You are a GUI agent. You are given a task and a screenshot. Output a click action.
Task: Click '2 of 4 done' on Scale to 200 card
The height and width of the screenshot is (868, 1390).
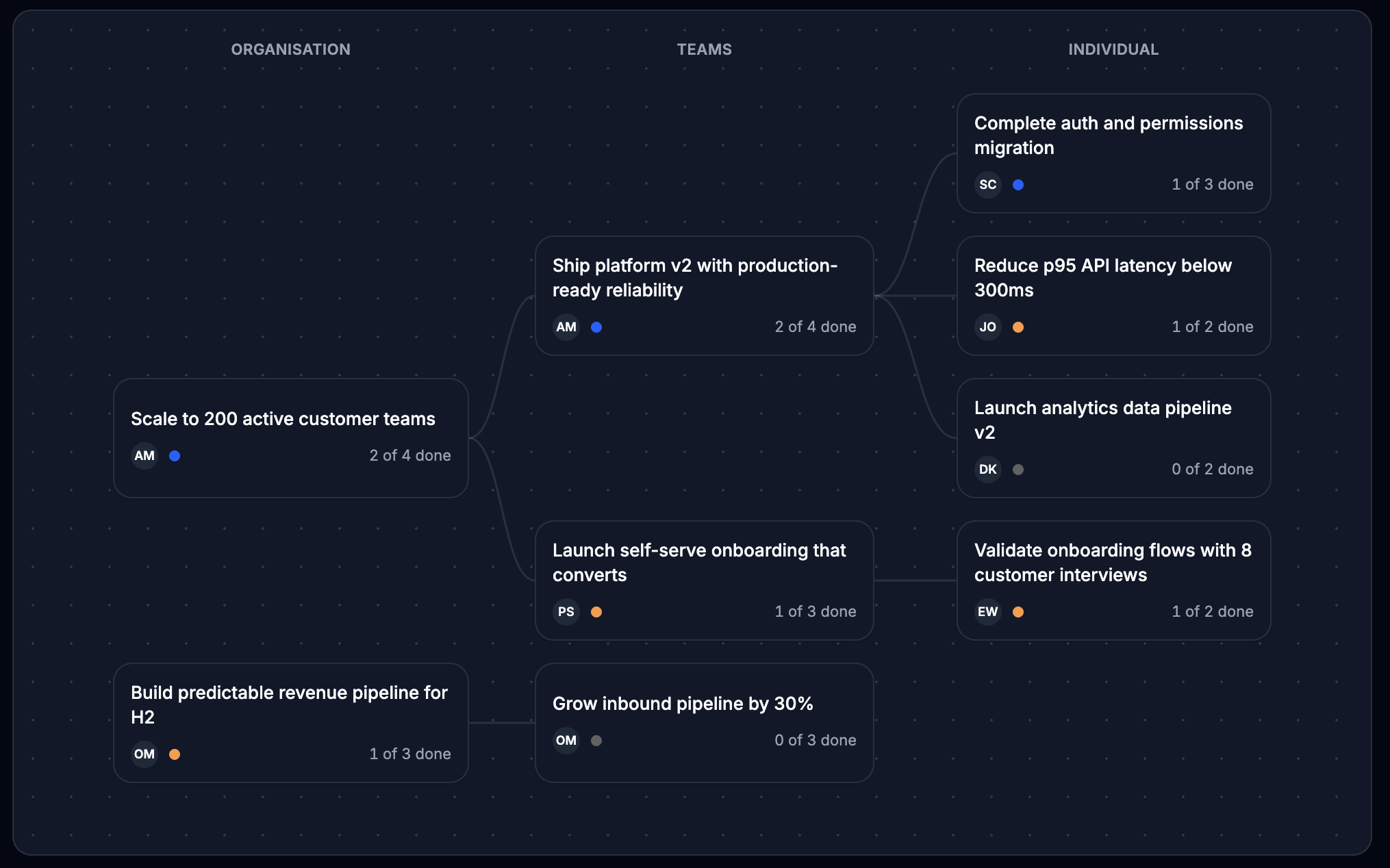click(410, 456)
